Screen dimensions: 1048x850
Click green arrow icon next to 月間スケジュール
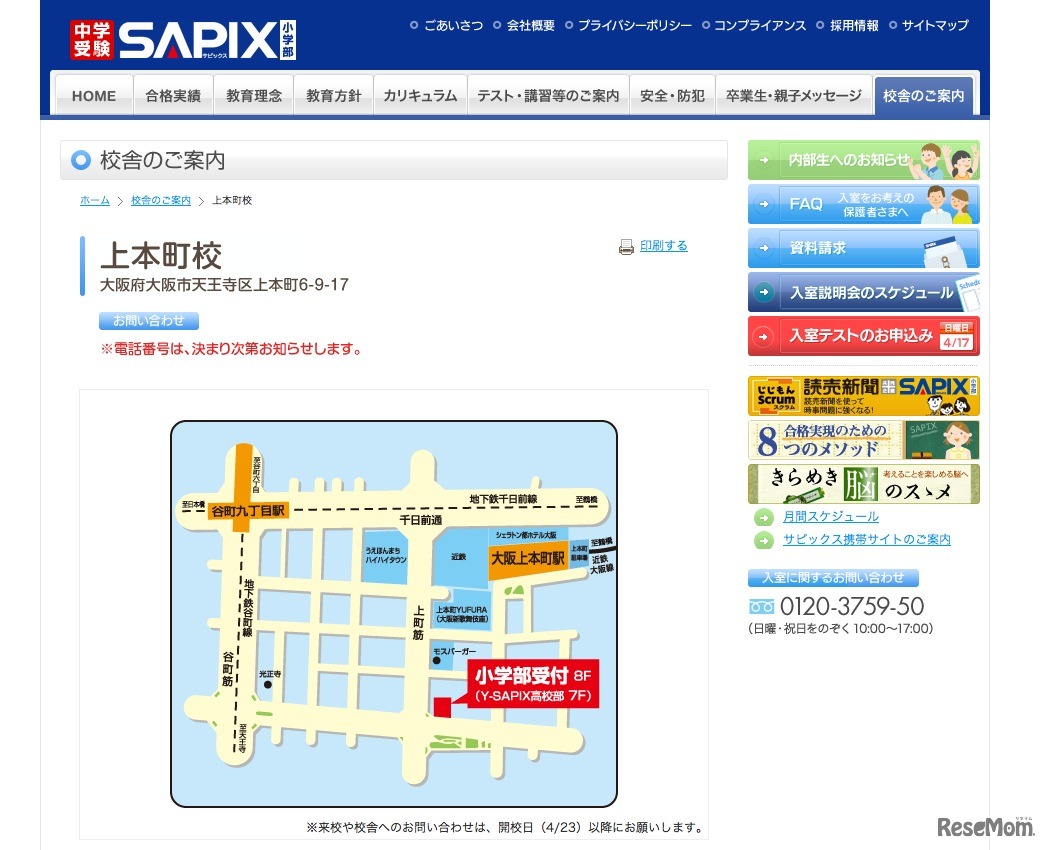pyautogui.click(x=763, y=517)
